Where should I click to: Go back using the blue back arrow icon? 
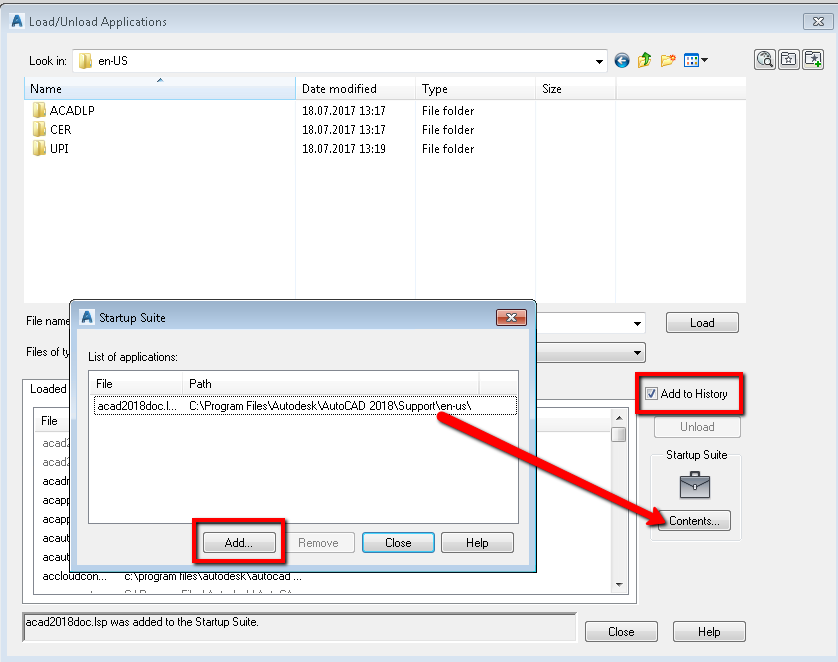[622, 60]
